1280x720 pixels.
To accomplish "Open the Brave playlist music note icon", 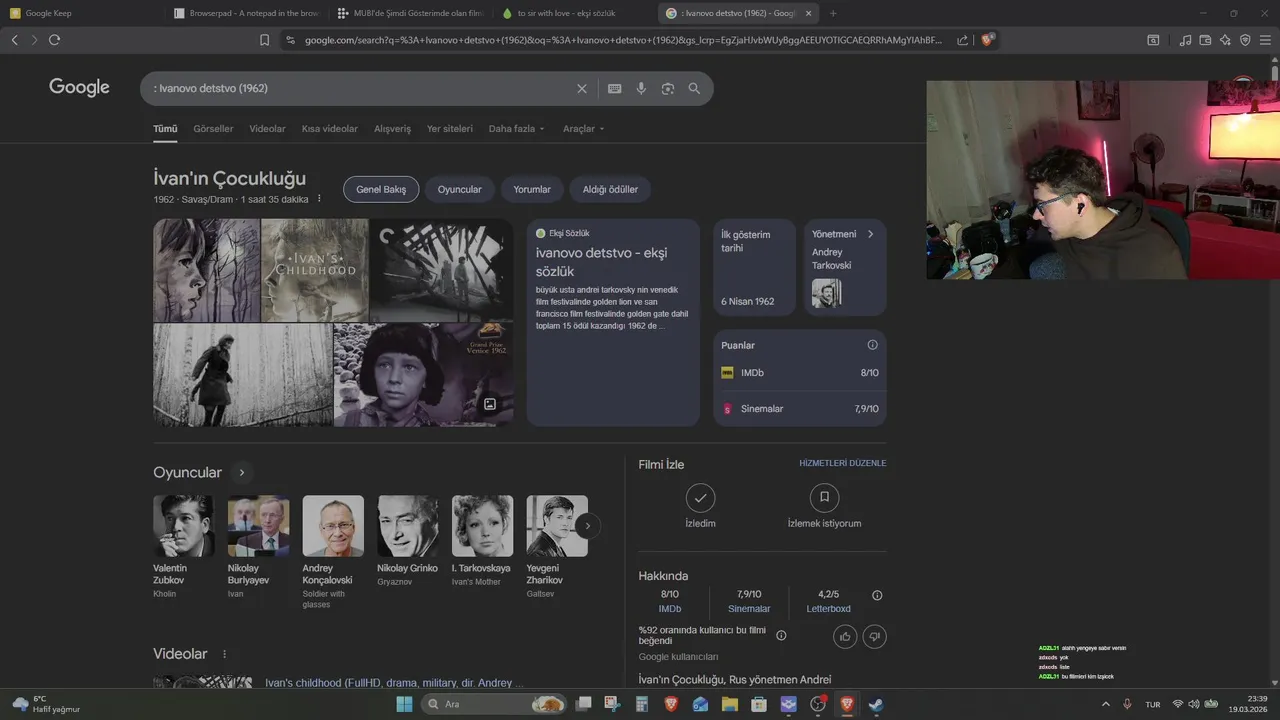I will click(x=1185, y=40).
